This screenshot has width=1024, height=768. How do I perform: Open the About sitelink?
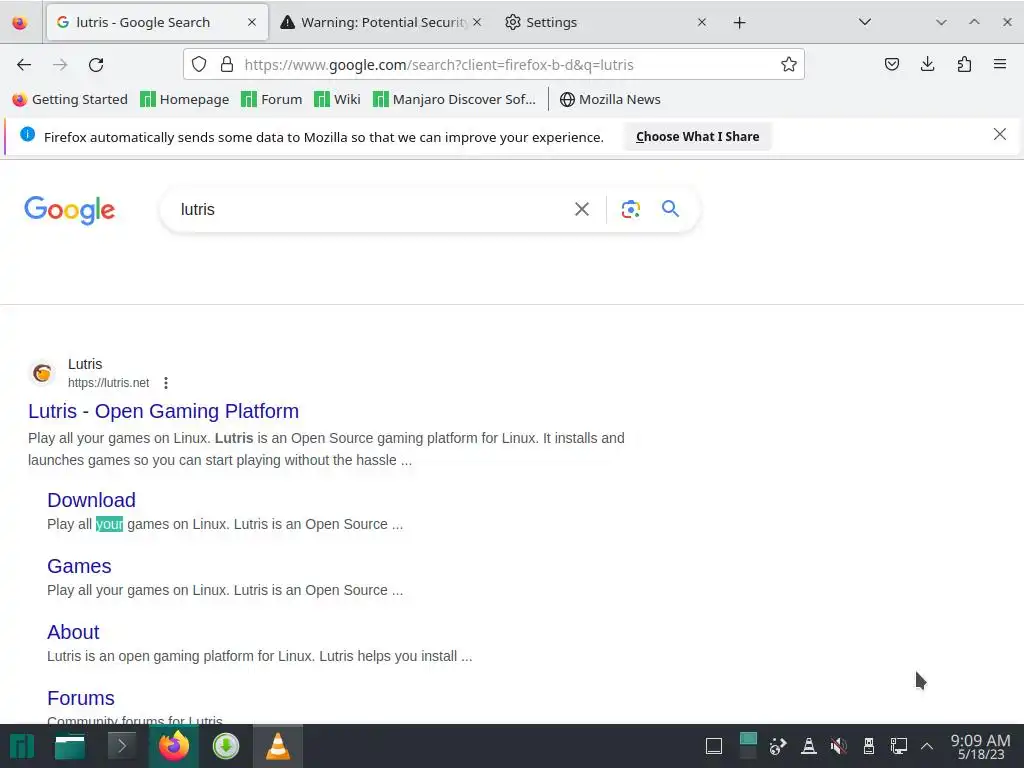click(73, 632)
